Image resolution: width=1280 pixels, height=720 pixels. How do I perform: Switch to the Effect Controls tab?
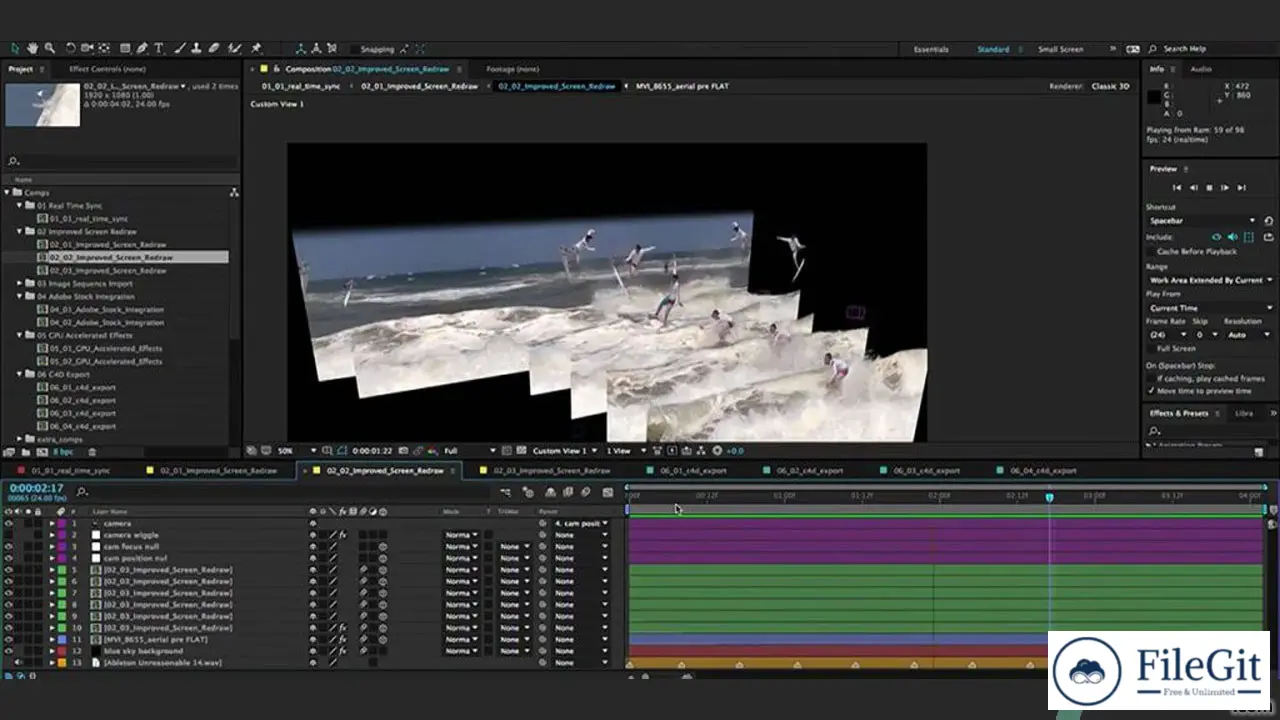point(107,69)
